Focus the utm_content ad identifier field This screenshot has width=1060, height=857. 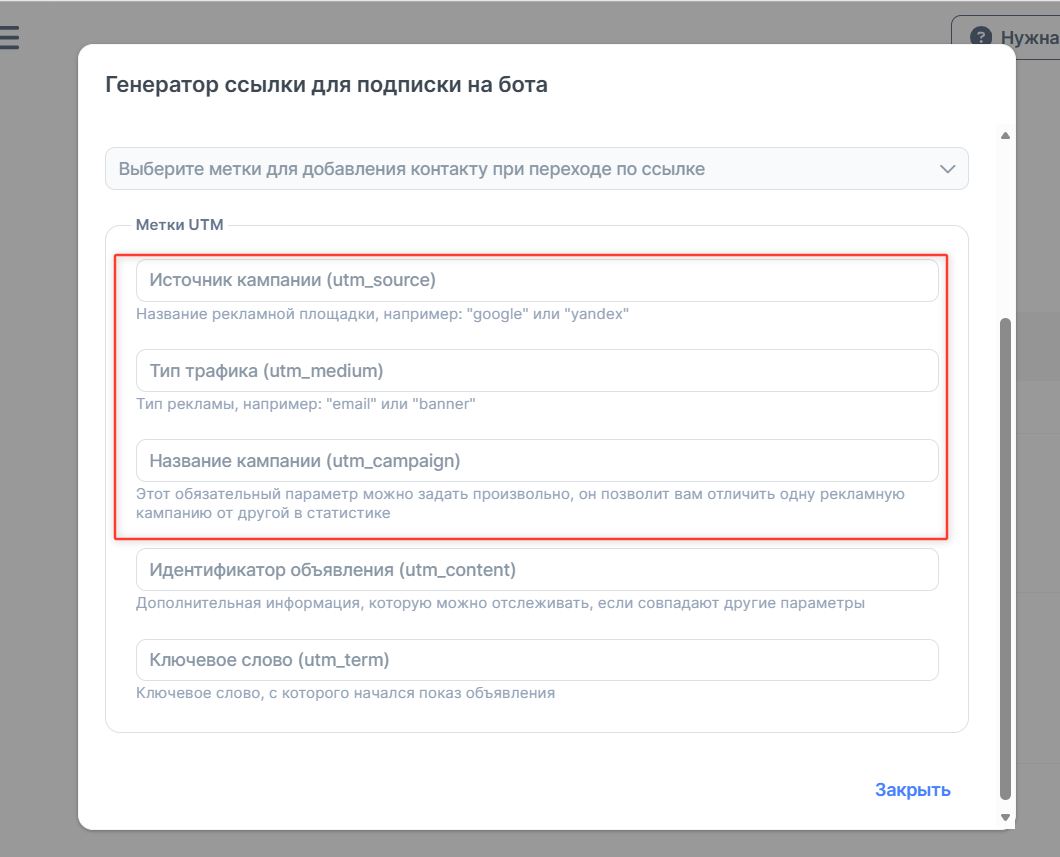pyautogui.click(x=537, y=570)
